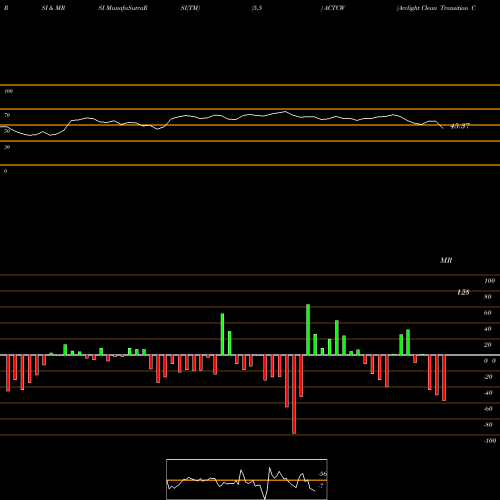
Task: Click the 70 axis label of the RSI panel
Action: point(7,115)
